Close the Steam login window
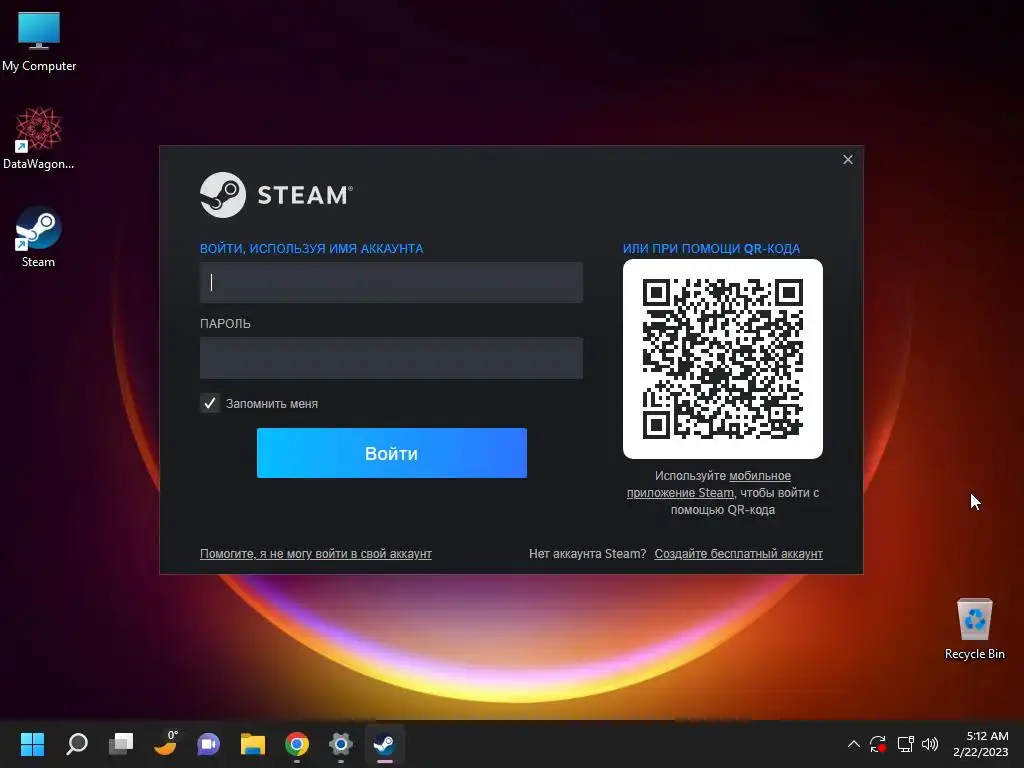This screenshot has width=1024, height=768. click(848, 159)
